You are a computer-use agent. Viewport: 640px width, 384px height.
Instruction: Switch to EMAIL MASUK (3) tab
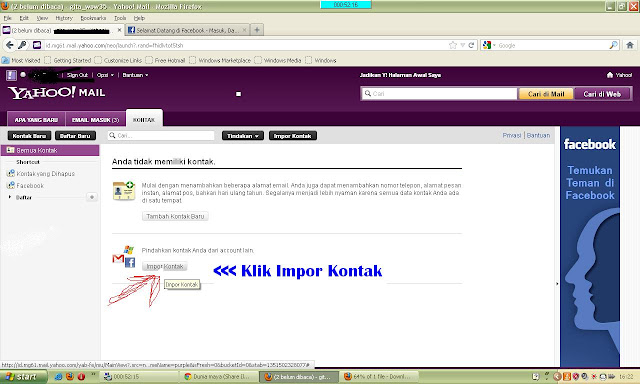click(95, 120)
